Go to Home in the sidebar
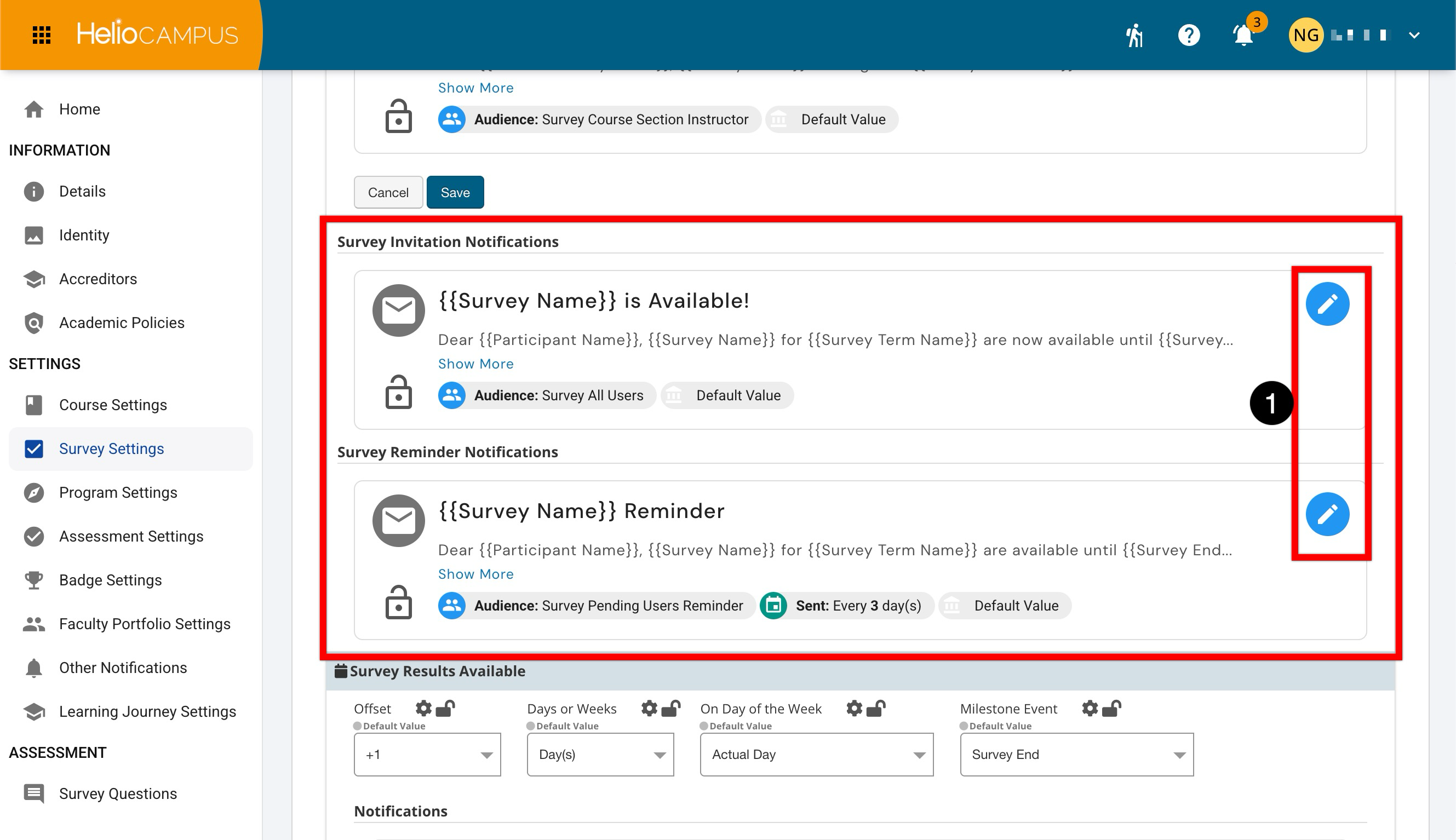The width and height of the screenshot is (1456, 840). click(x=130, y=109)
